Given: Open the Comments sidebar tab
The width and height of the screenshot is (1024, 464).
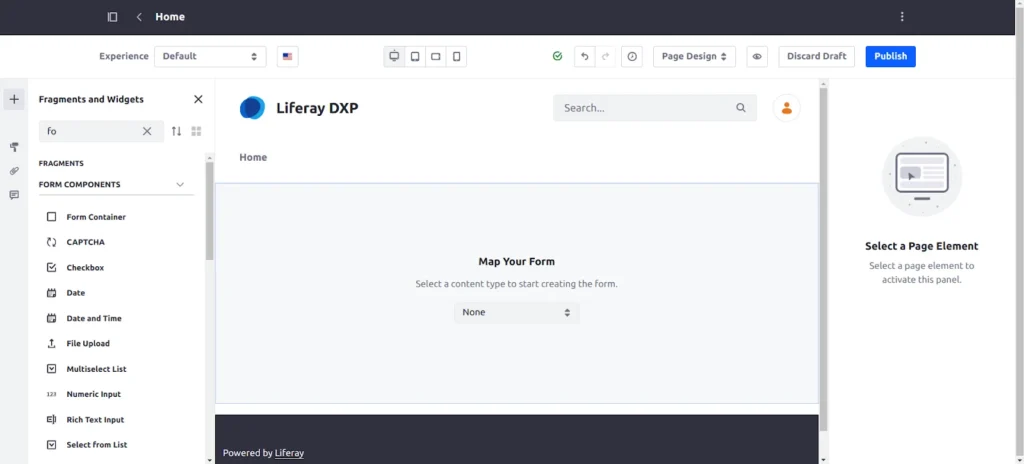Looking at the screenshot, I should click(14, 195).
